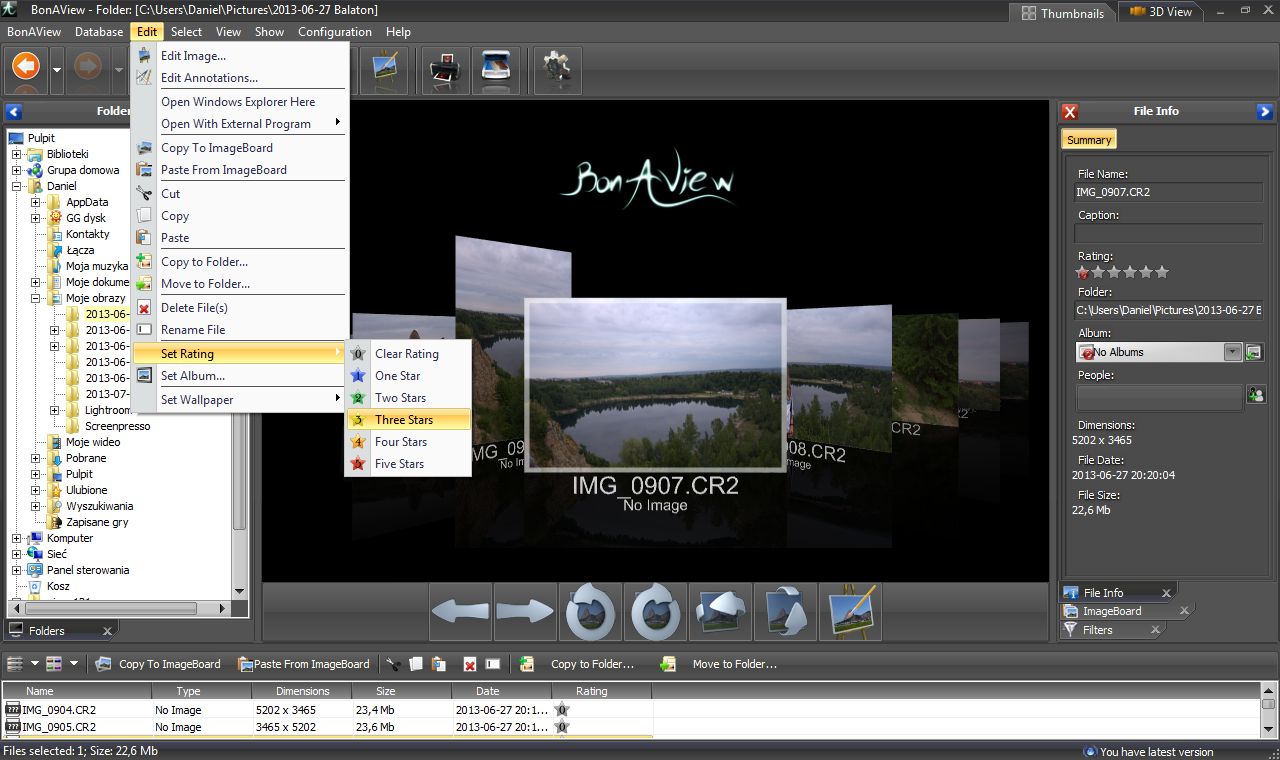The width and height of the screenshot is (1280, 760).
Task: Click the center IMG_0907 preview in the 3D view
Action: (x=654, y=384)
